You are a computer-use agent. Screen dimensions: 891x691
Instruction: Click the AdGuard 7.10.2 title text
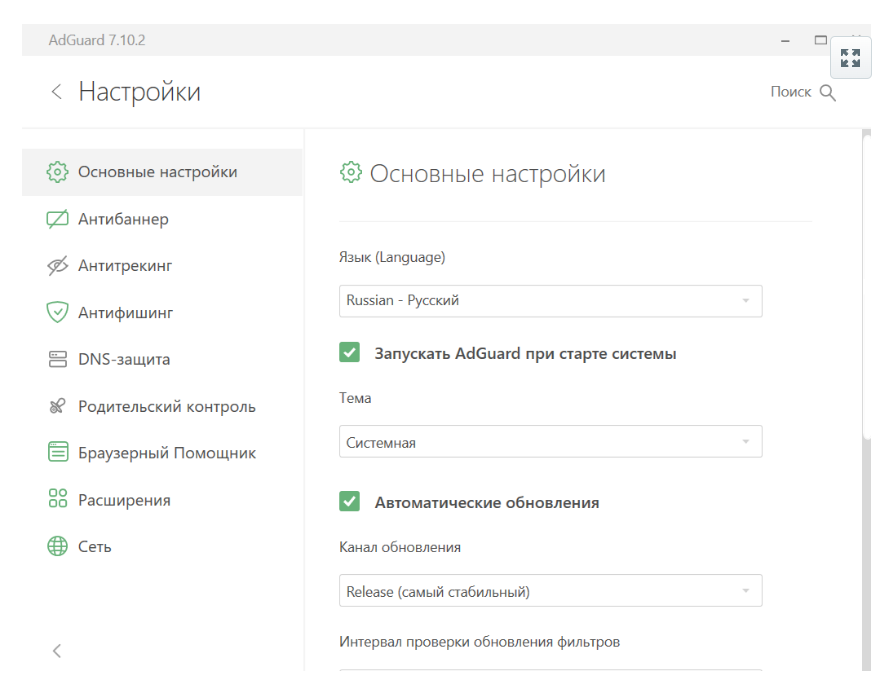click(97, 40)
